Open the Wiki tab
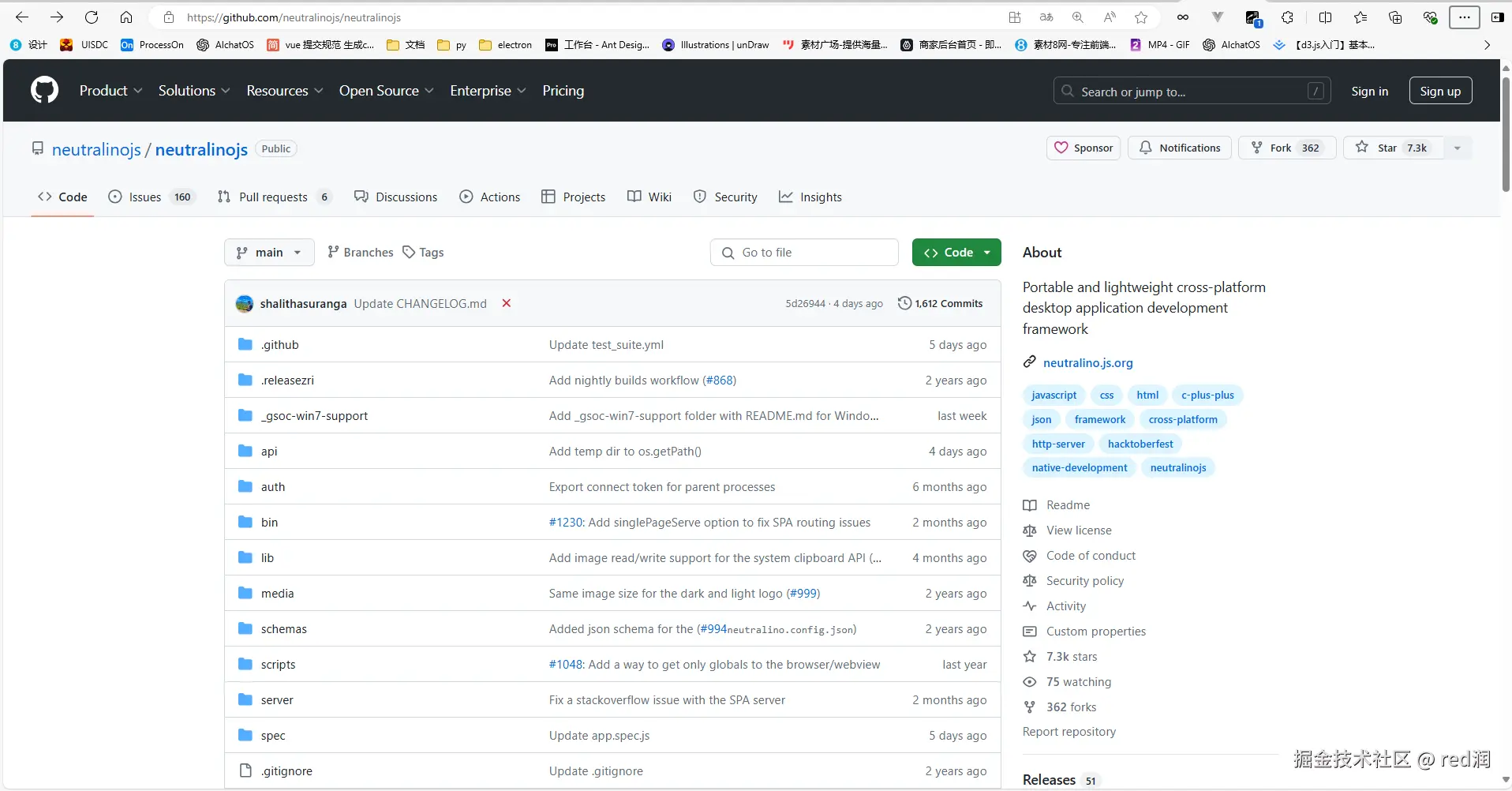The height and width of the screenshot is (791, 1512). [649, 197]
